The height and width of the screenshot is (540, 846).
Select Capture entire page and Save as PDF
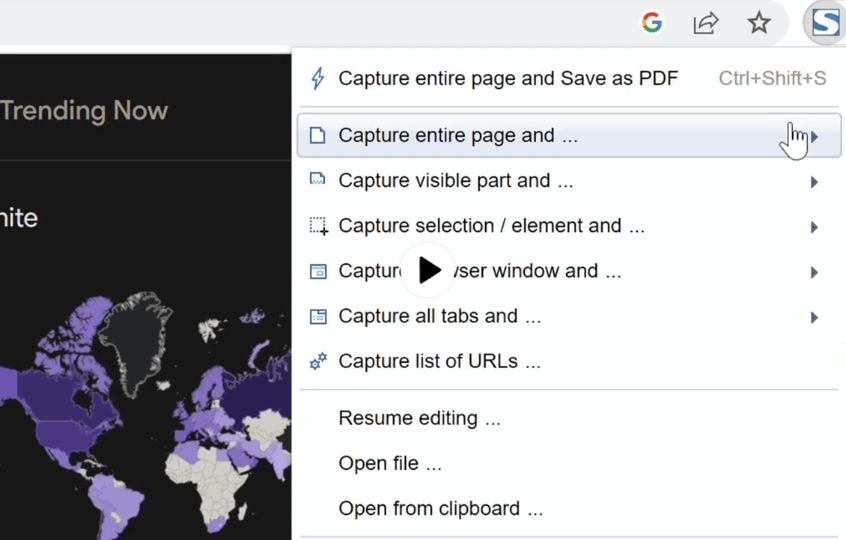pyautogui.click(x=508, y=78)
